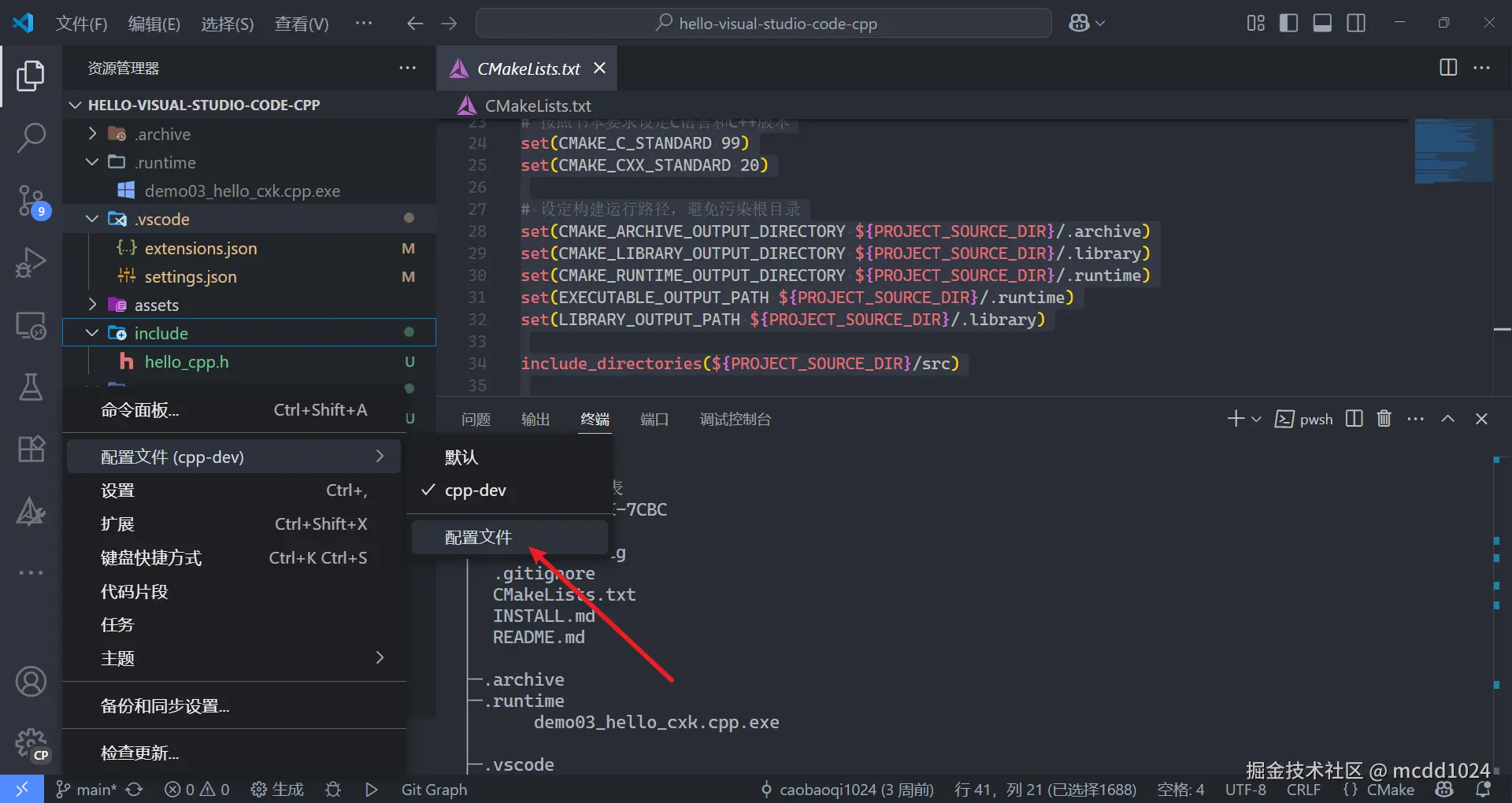
Task: Open editor More Actions ellipsis
Action: pyautogui.click(x=1481, y=68)
